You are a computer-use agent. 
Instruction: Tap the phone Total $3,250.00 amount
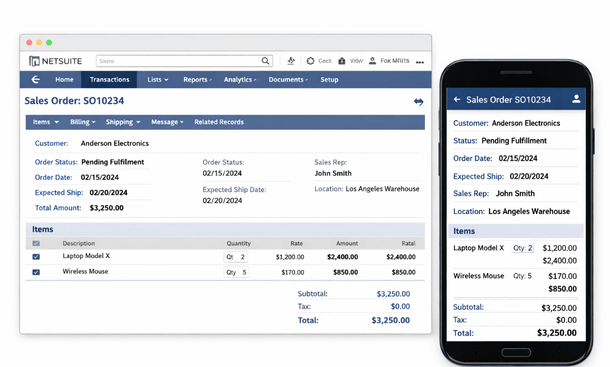pyautogui.click(x=557, y=333)
